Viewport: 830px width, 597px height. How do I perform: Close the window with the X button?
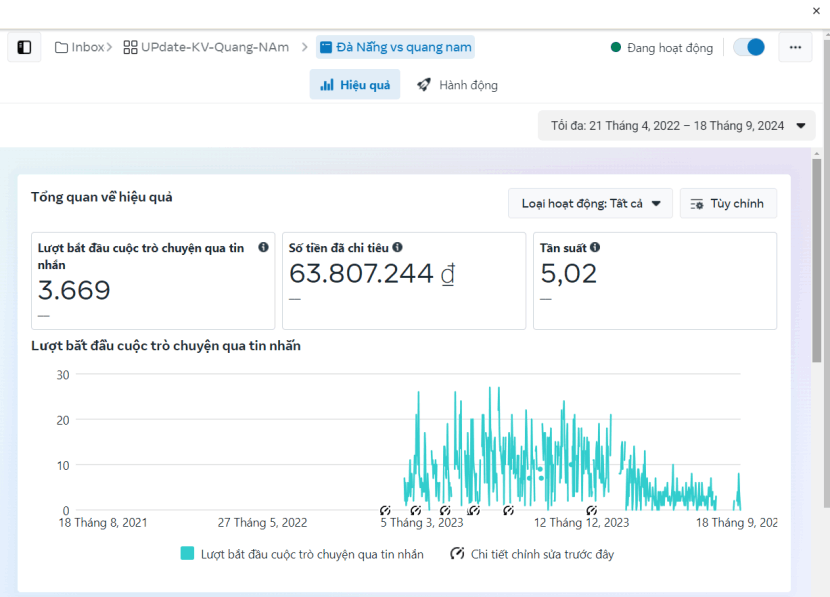coord(817,11)
